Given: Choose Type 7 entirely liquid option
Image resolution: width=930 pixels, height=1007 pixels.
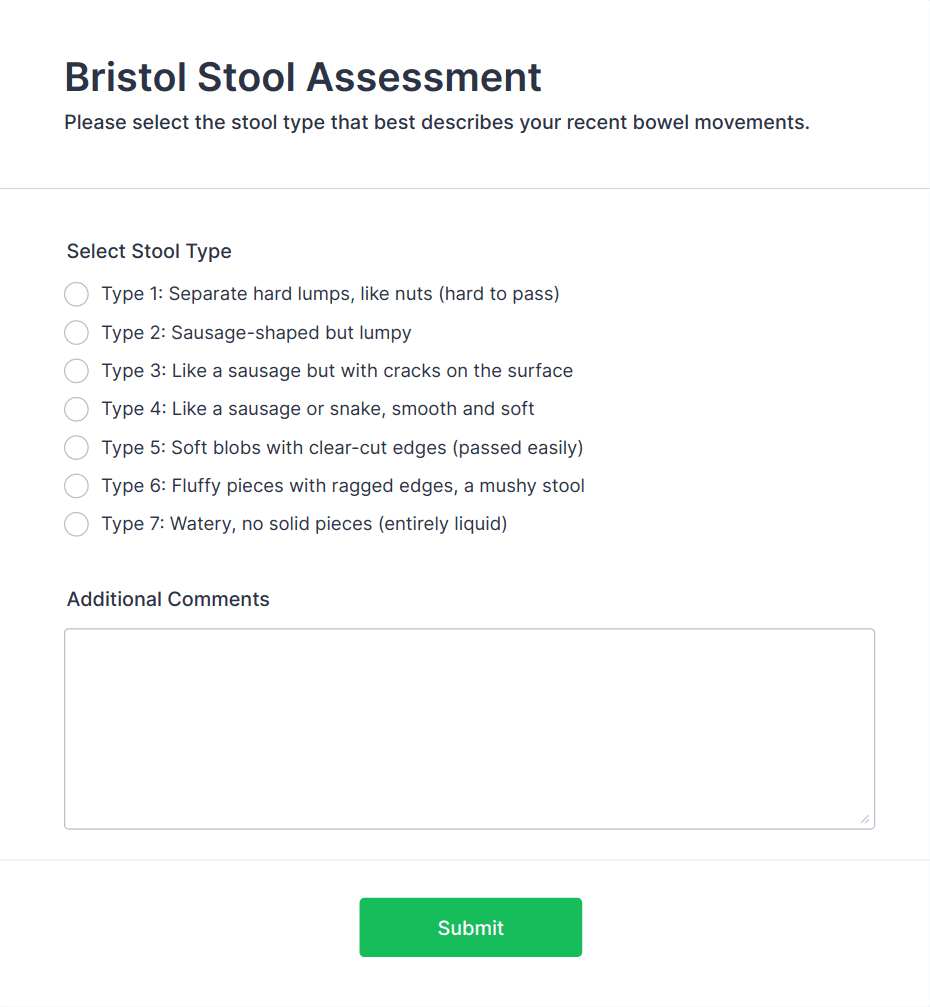Looking at the screenshot, I should click(76, 524).
